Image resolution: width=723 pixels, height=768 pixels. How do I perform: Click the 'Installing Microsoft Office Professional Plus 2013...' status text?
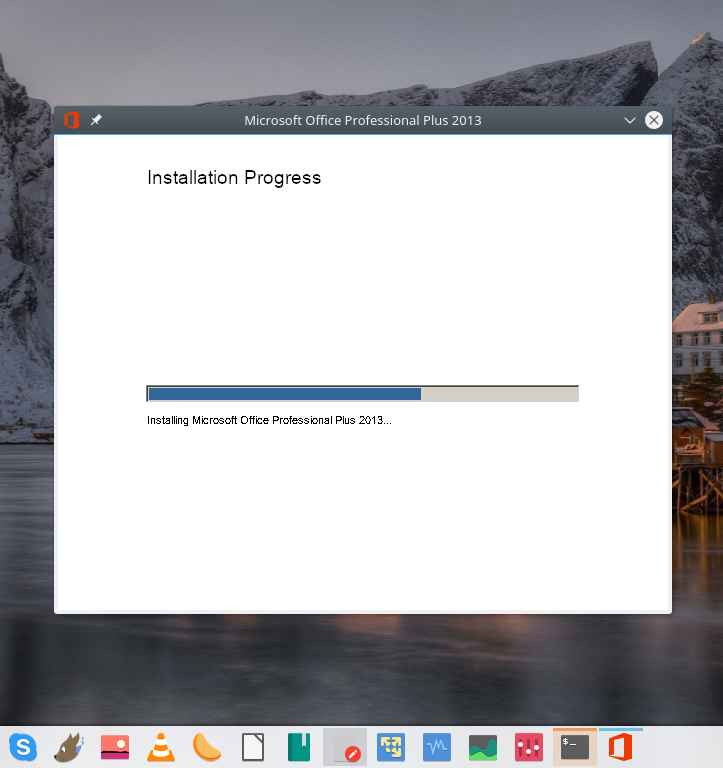269,420
